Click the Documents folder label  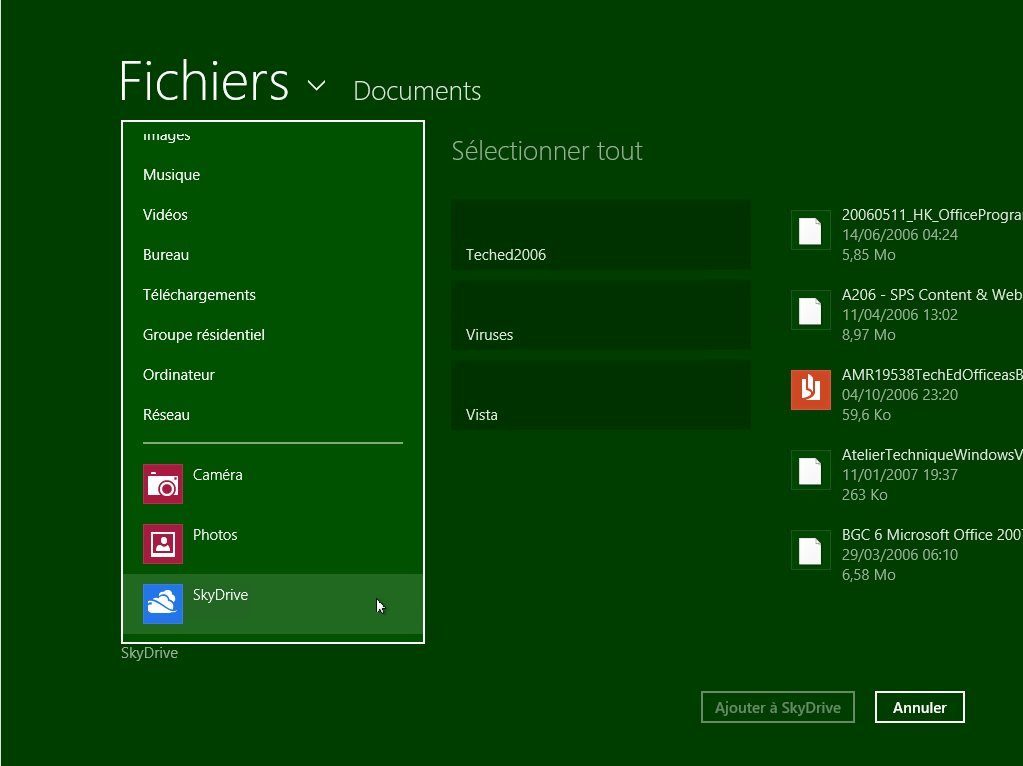[x=417, y=91]
